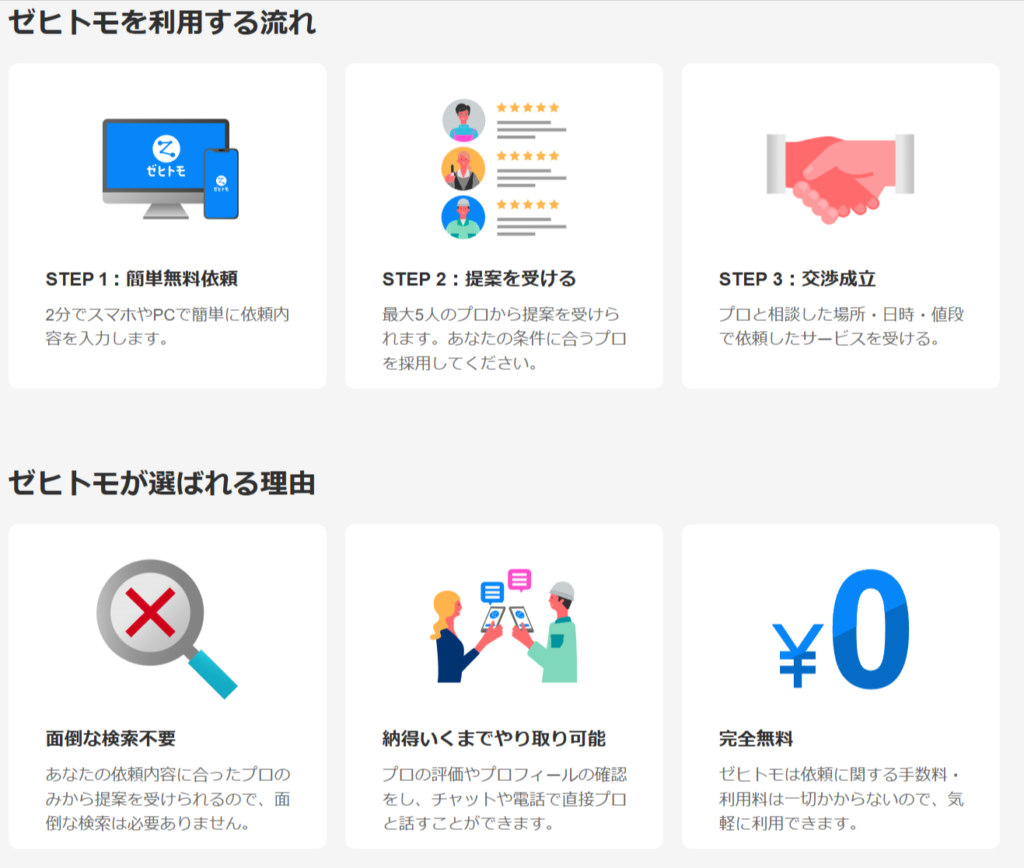
Task: Click the '完全無料' card title
Action: (756, 739)
